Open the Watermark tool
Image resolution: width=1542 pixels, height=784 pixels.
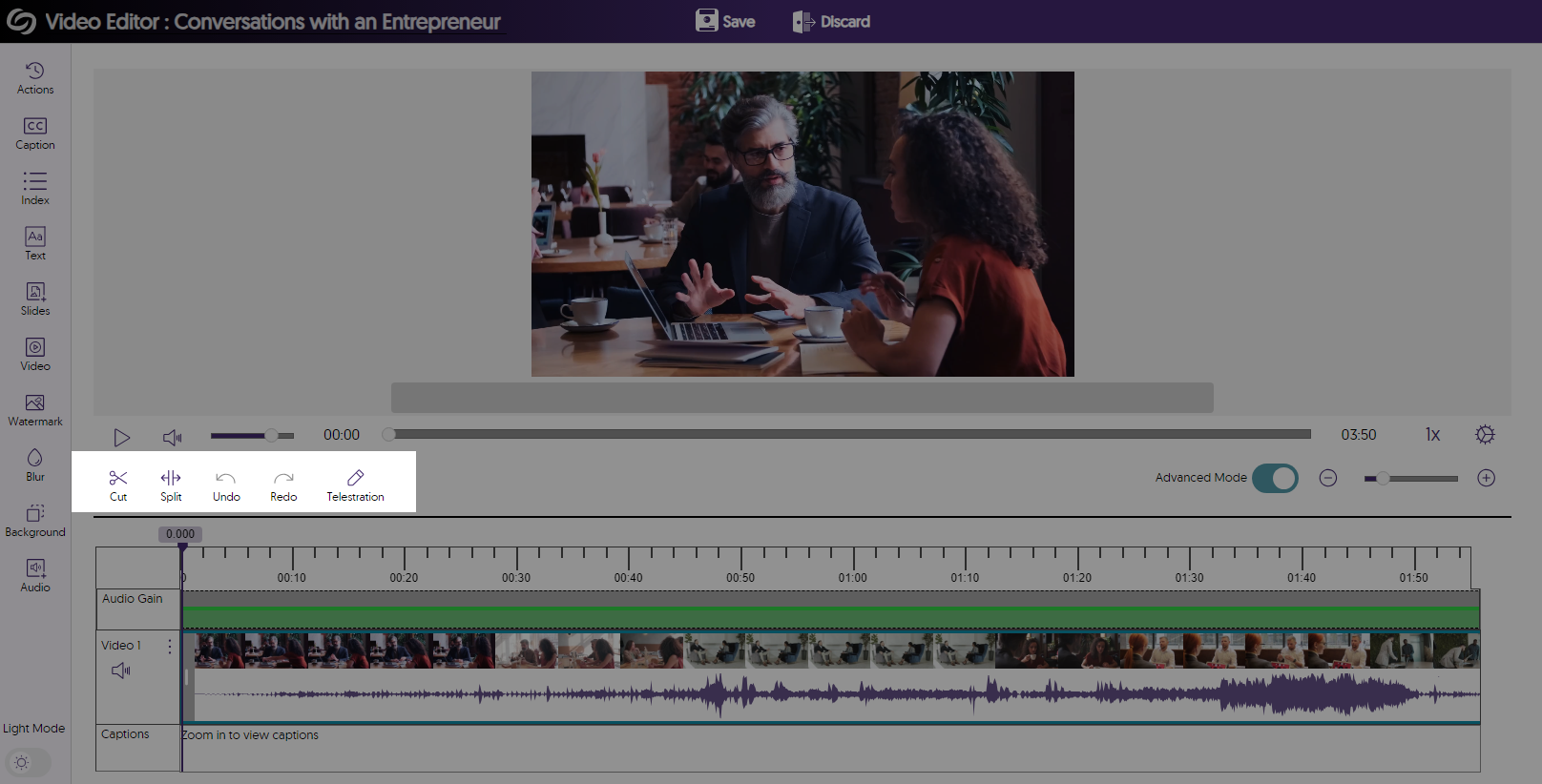point(35,410)
